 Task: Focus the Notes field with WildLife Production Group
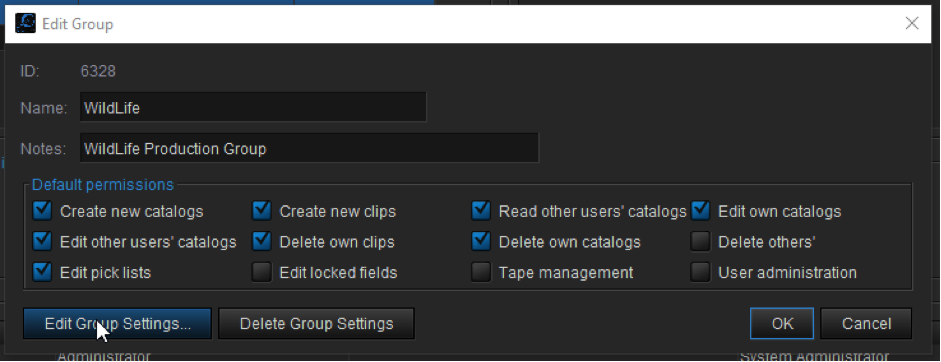coord(309,148)
